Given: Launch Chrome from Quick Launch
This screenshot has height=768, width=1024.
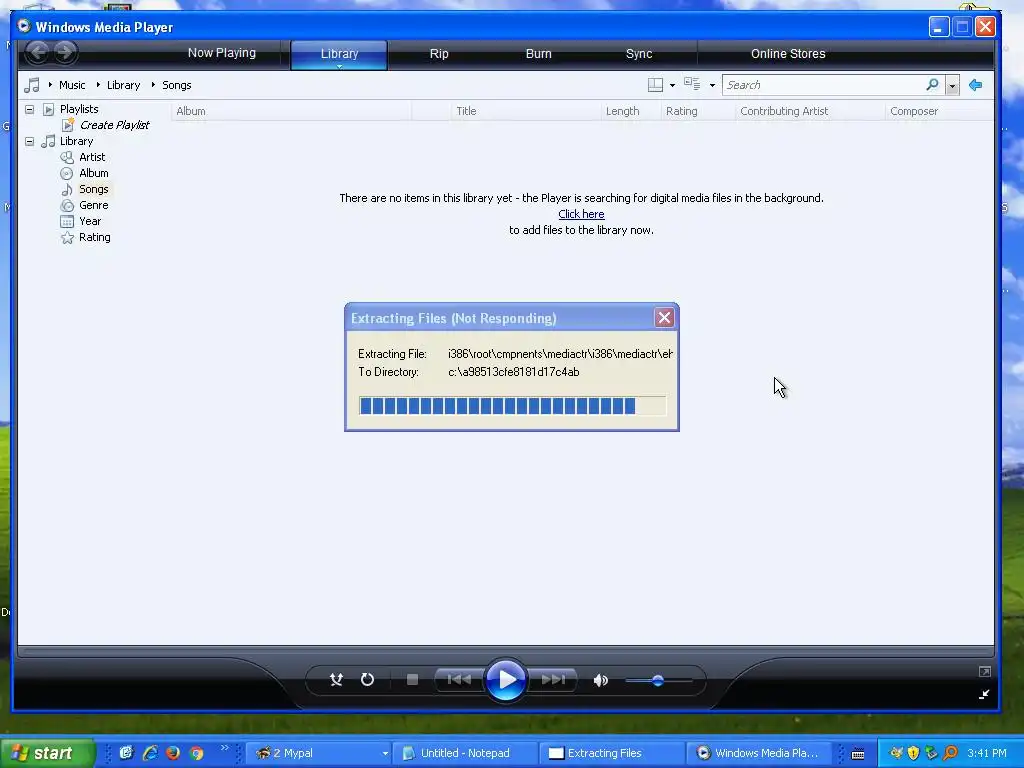Looking at the screenshot, I should [x=197, y=753].
